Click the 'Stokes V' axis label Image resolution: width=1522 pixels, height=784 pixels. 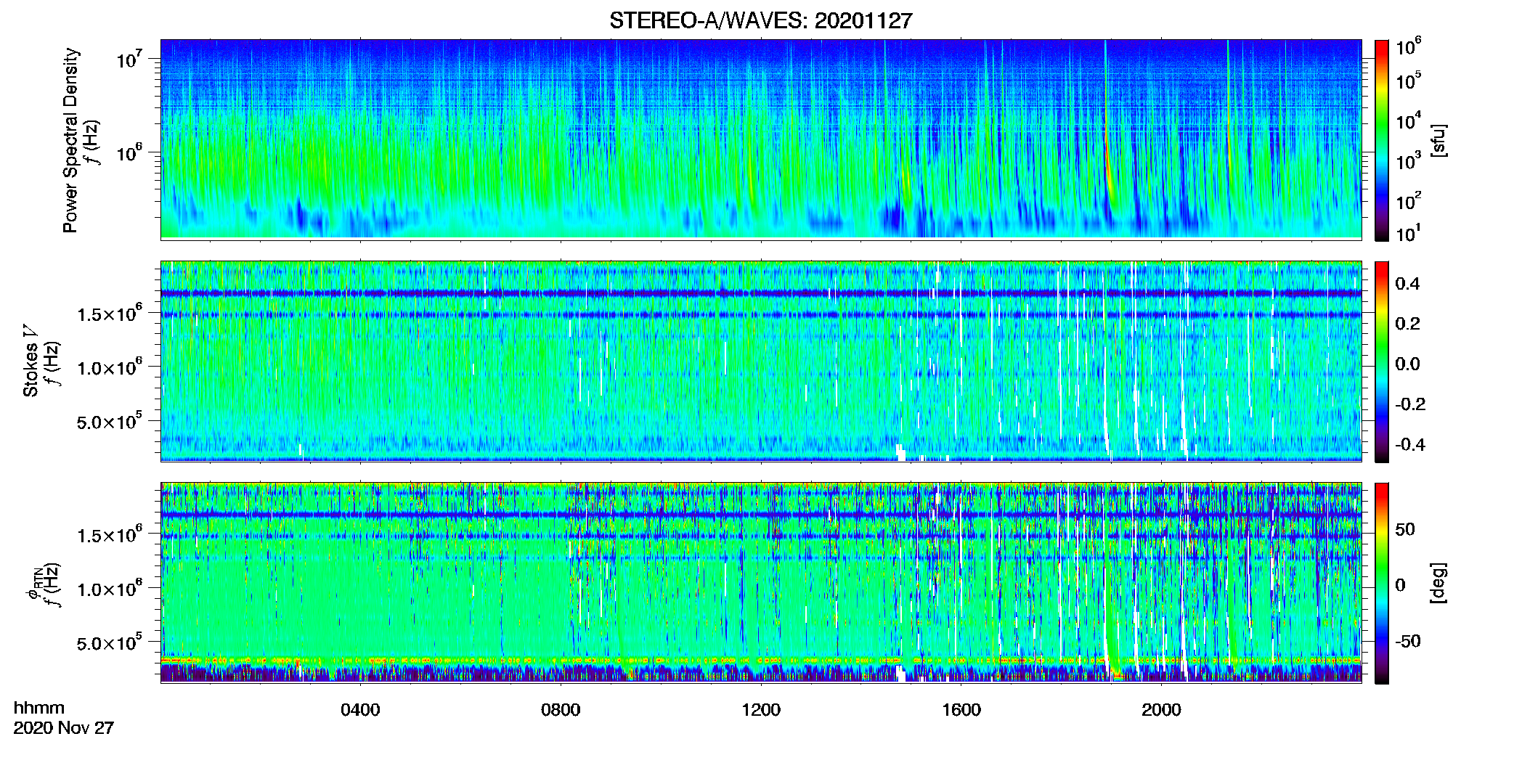coord(30,361)
